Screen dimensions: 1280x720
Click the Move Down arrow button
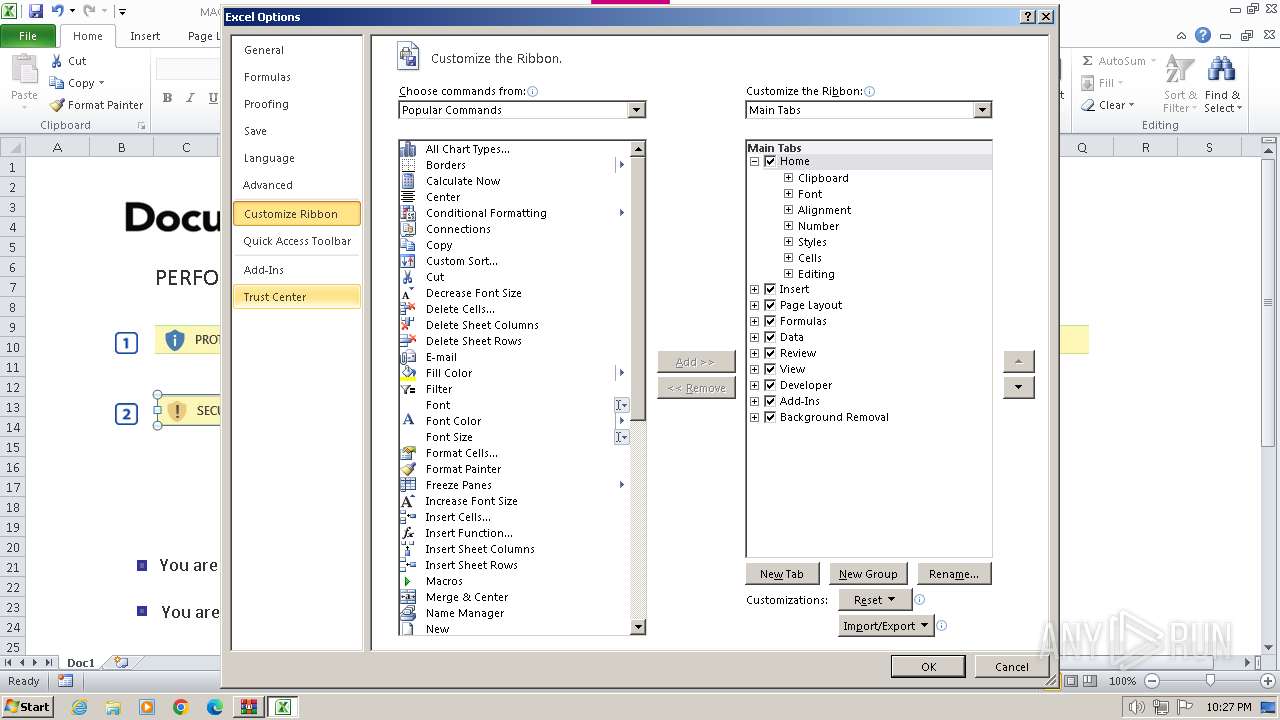coord(1018,387)
